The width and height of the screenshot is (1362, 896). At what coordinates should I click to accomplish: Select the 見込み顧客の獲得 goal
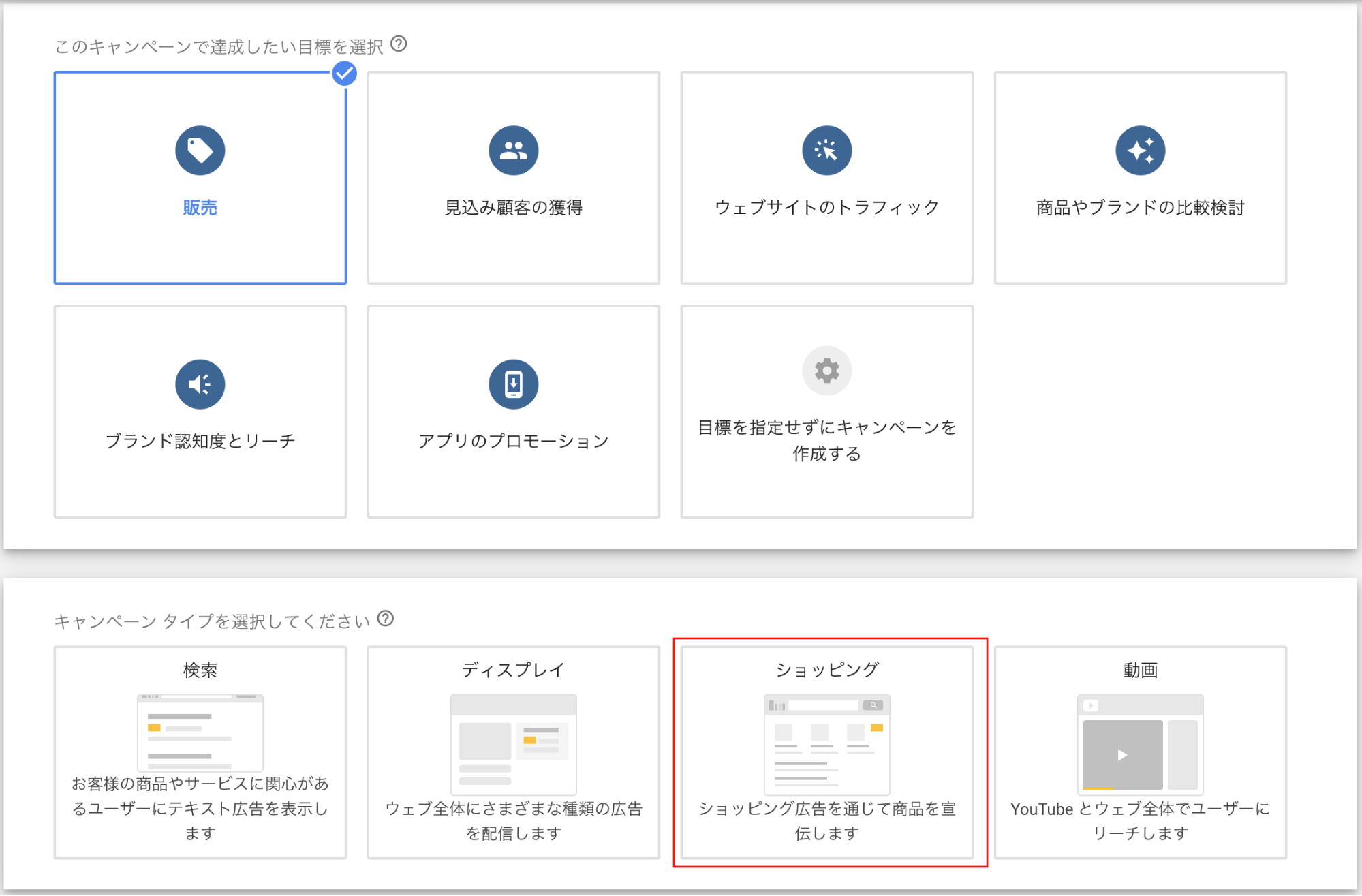[513, 177]
